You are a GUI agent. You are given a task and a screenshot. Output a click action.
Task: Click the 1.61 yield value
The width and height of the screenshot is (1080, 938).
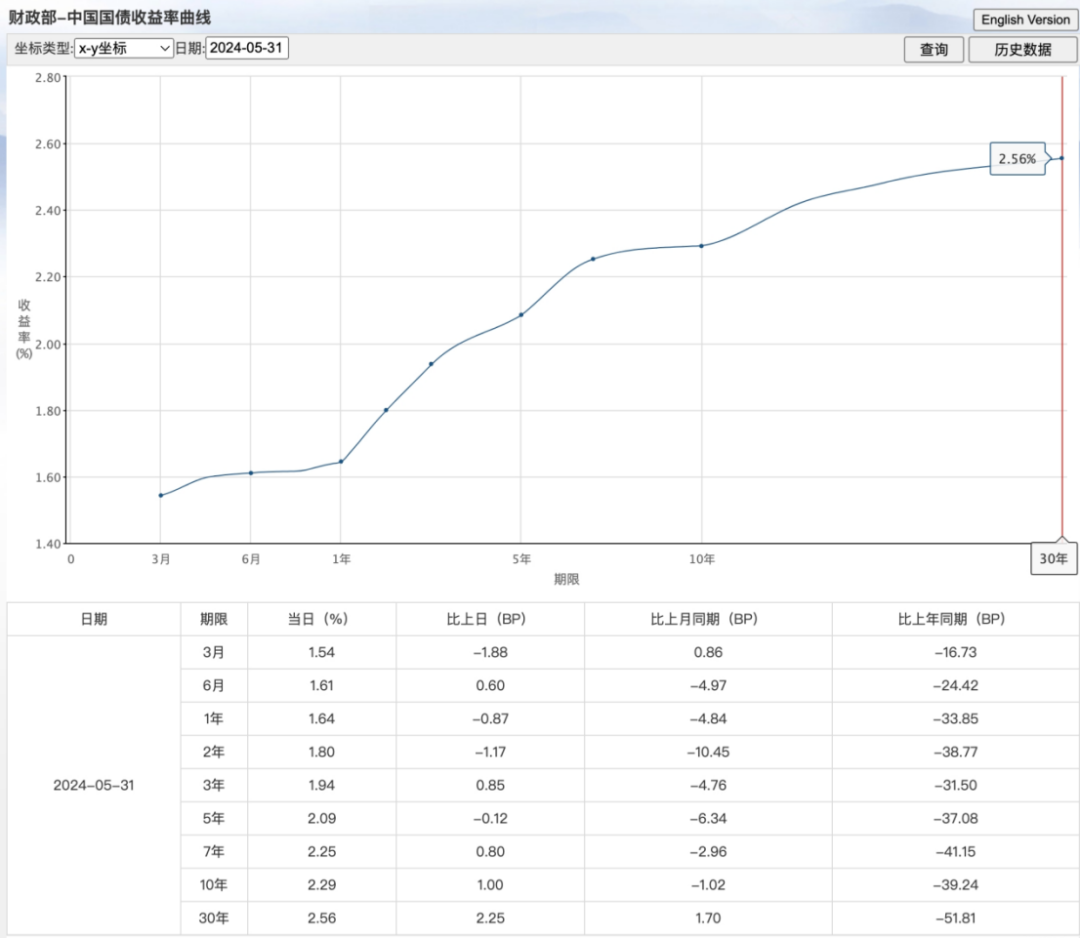322,685
